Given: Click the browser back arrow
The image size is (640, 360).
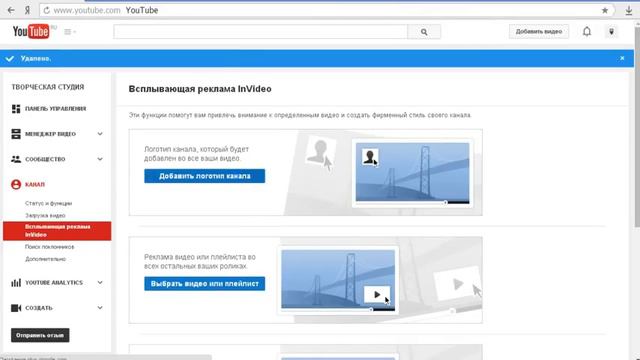Looking at the screenshot, I should (x=11, y=10).
